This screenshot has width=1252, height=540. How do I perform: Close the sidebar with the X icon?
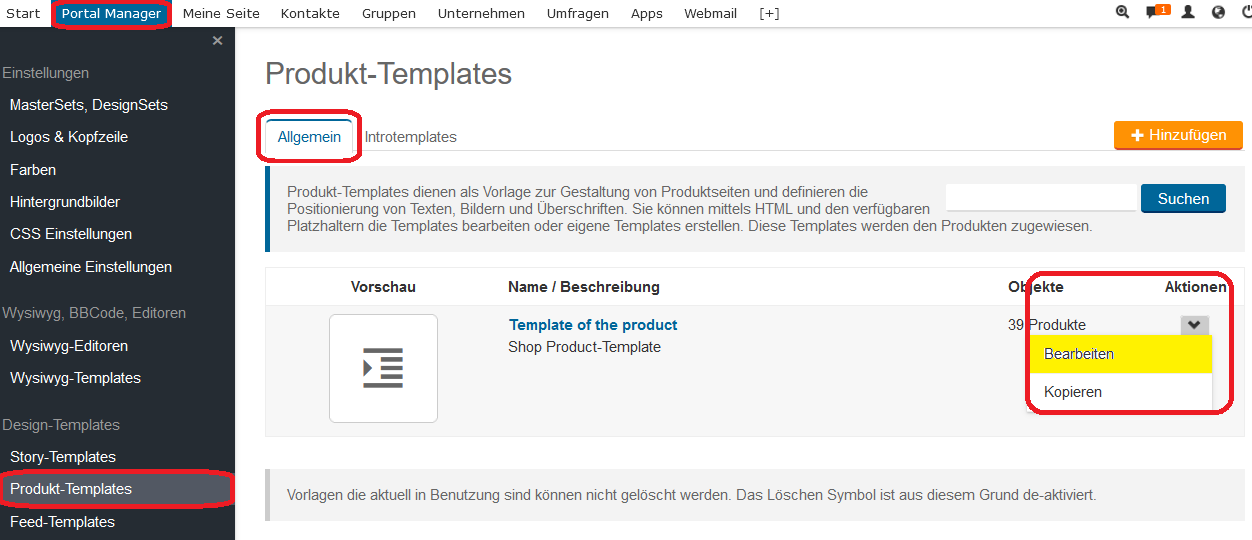click(217, 41)
